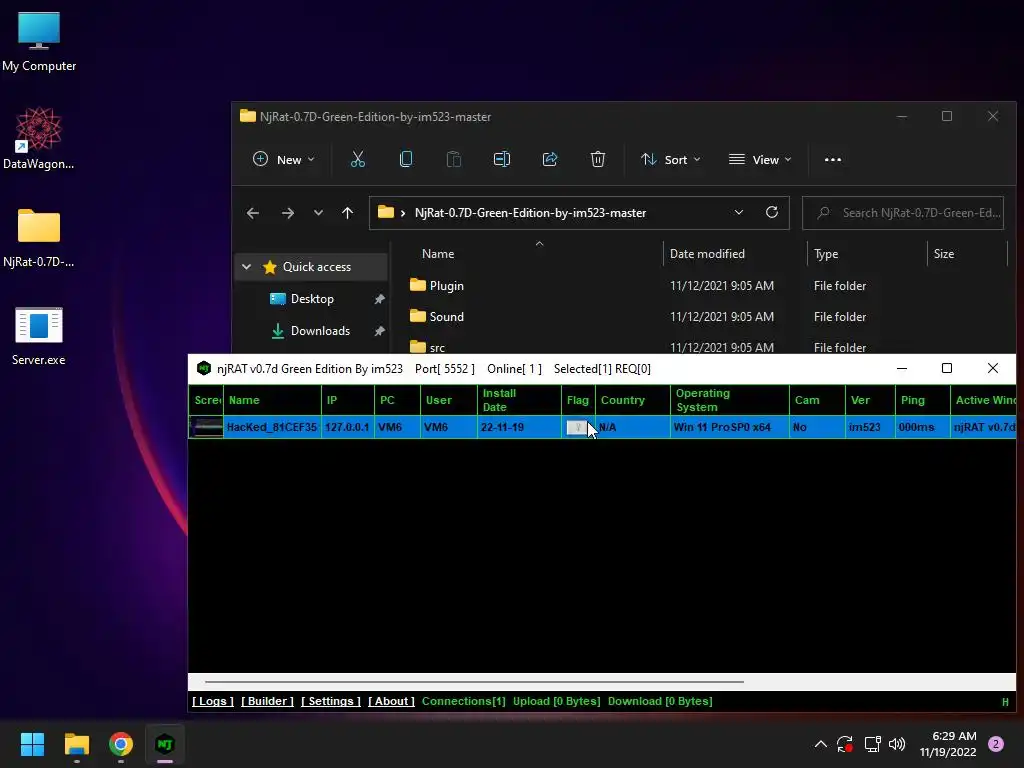Click volume icon in system tray
The height and width of the screenshot is (768, 1024).
click(x=897, y=744)
